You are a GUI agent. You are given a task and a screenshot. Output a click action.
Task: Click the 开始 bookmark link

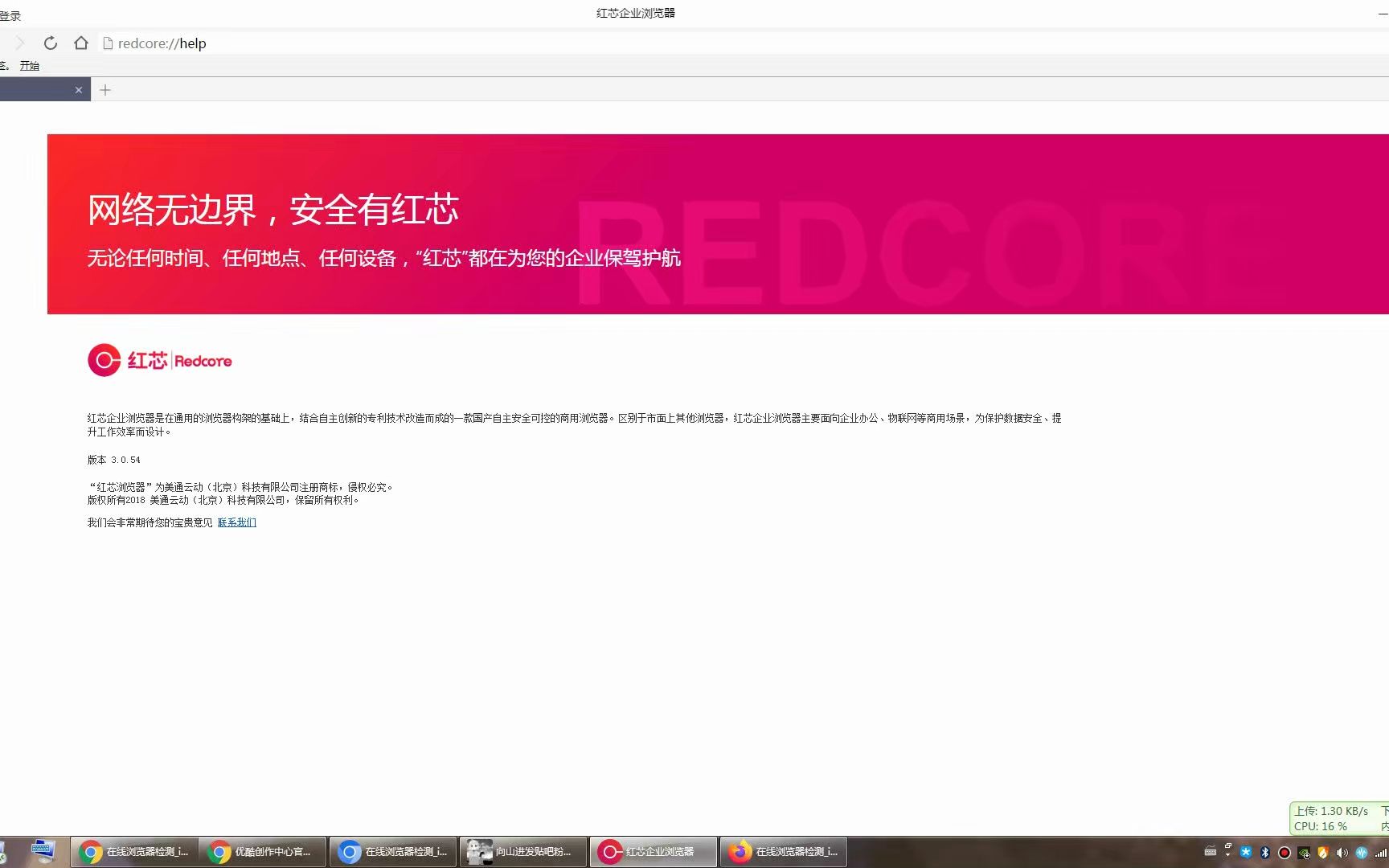click(30, 66)
